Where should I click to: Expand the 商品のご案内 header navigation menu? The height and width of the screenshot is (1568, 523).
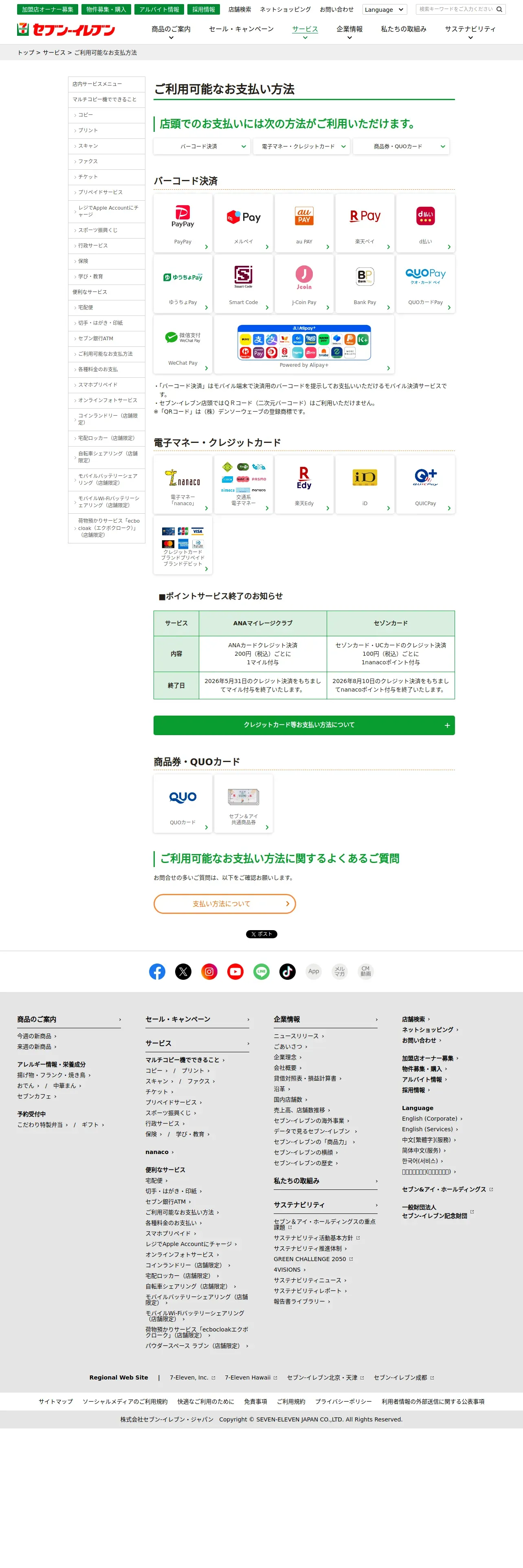pyautogui.click(x=171, y=32)
